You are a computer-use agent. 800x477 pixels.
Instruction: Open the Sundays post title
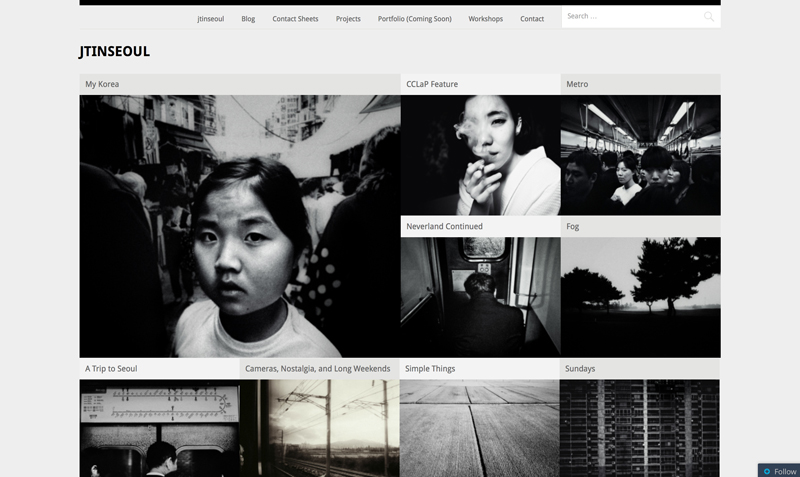(x=580, y=368)
